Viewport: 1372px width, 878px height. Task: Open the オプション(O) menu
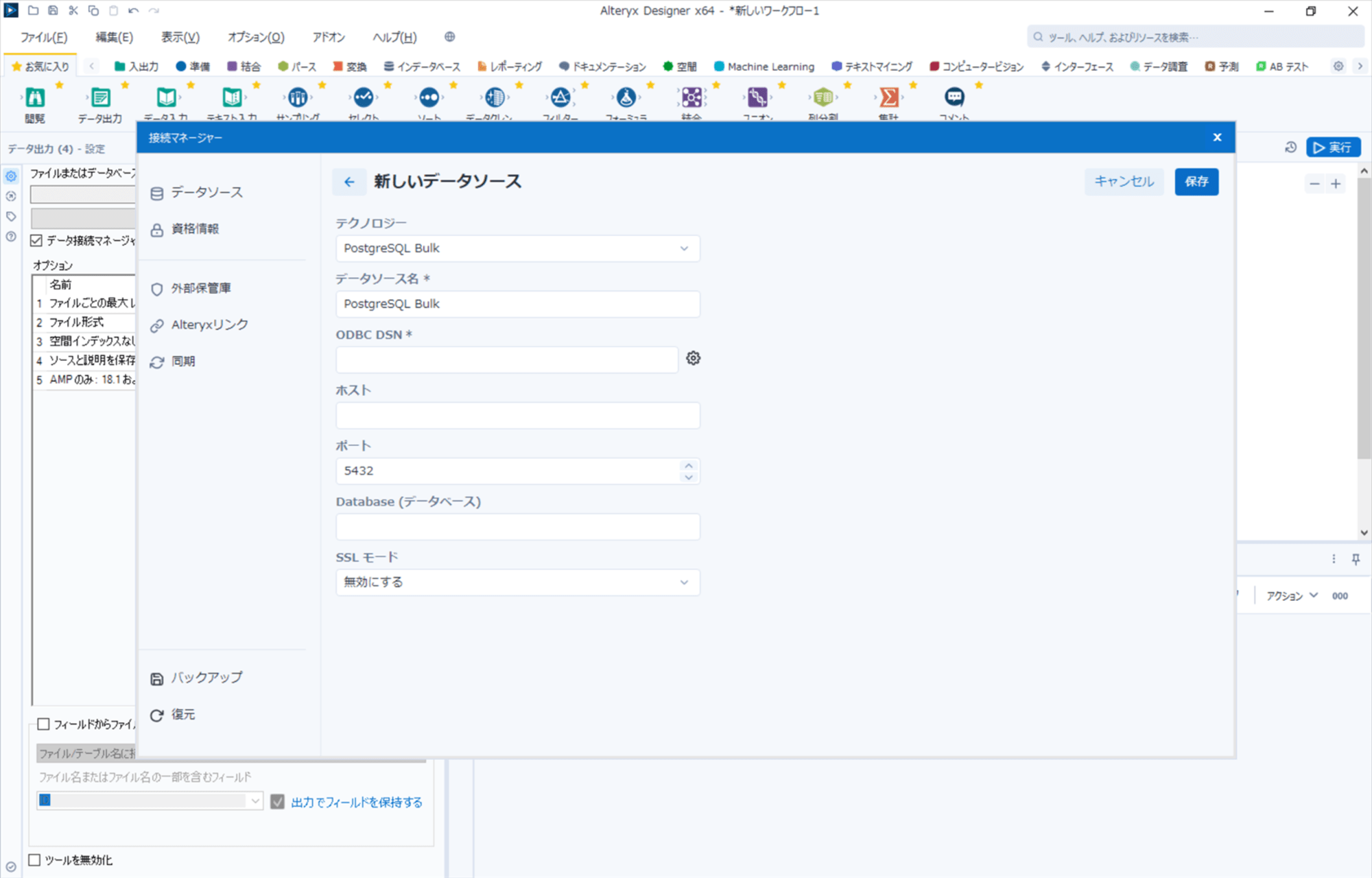pyautogui.click(x=256, y=37)
